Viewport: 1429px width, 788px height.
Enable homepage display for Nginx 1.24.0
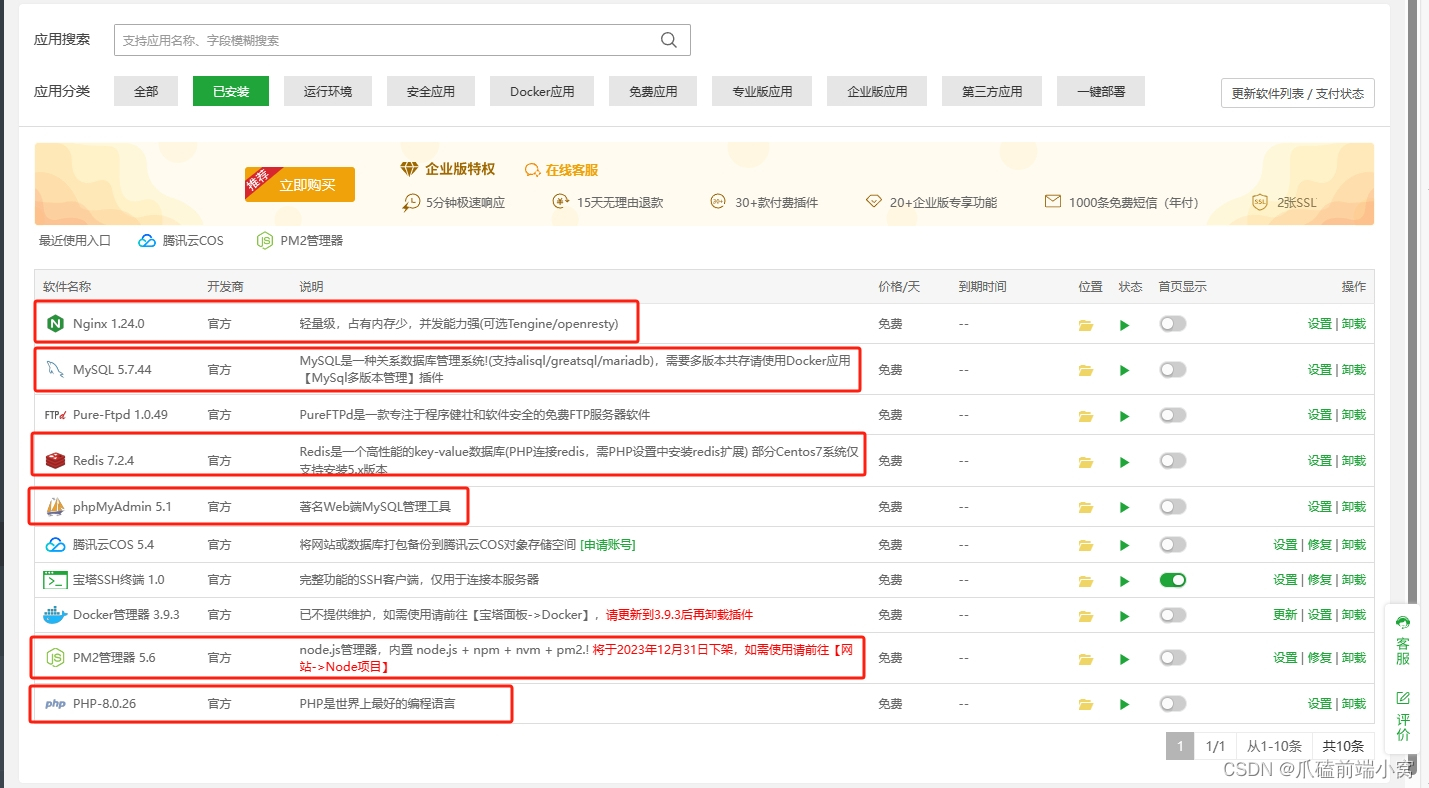(1172, 324)
